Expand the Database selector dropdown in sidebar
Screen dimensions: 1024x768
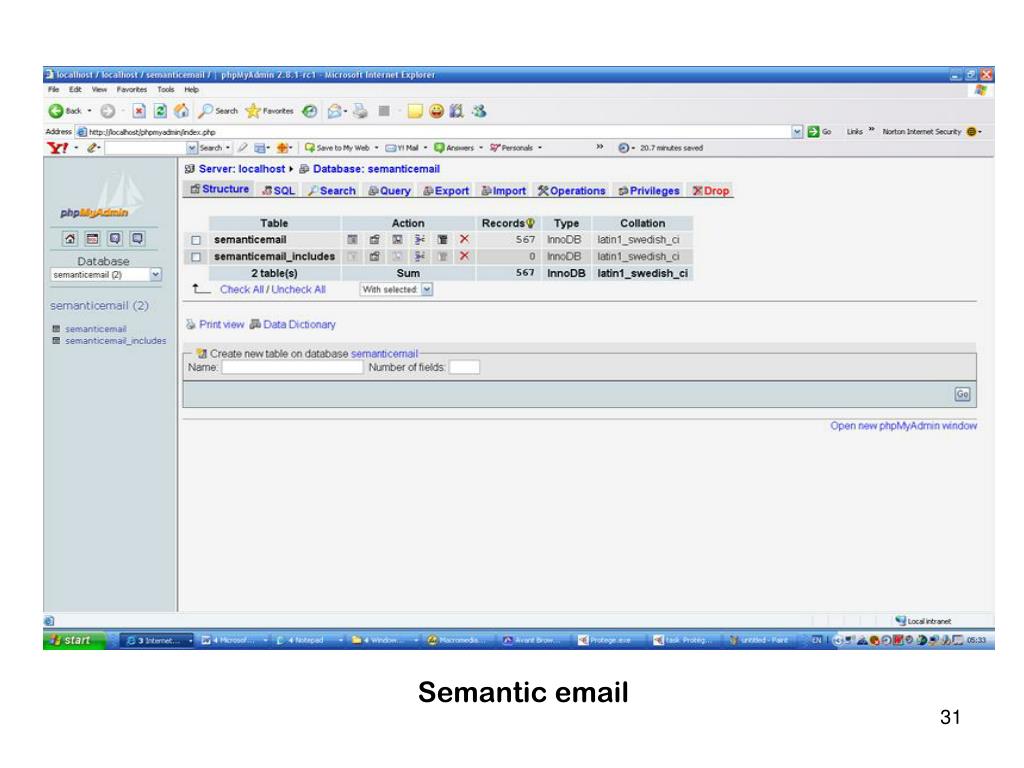click(155, 274)
